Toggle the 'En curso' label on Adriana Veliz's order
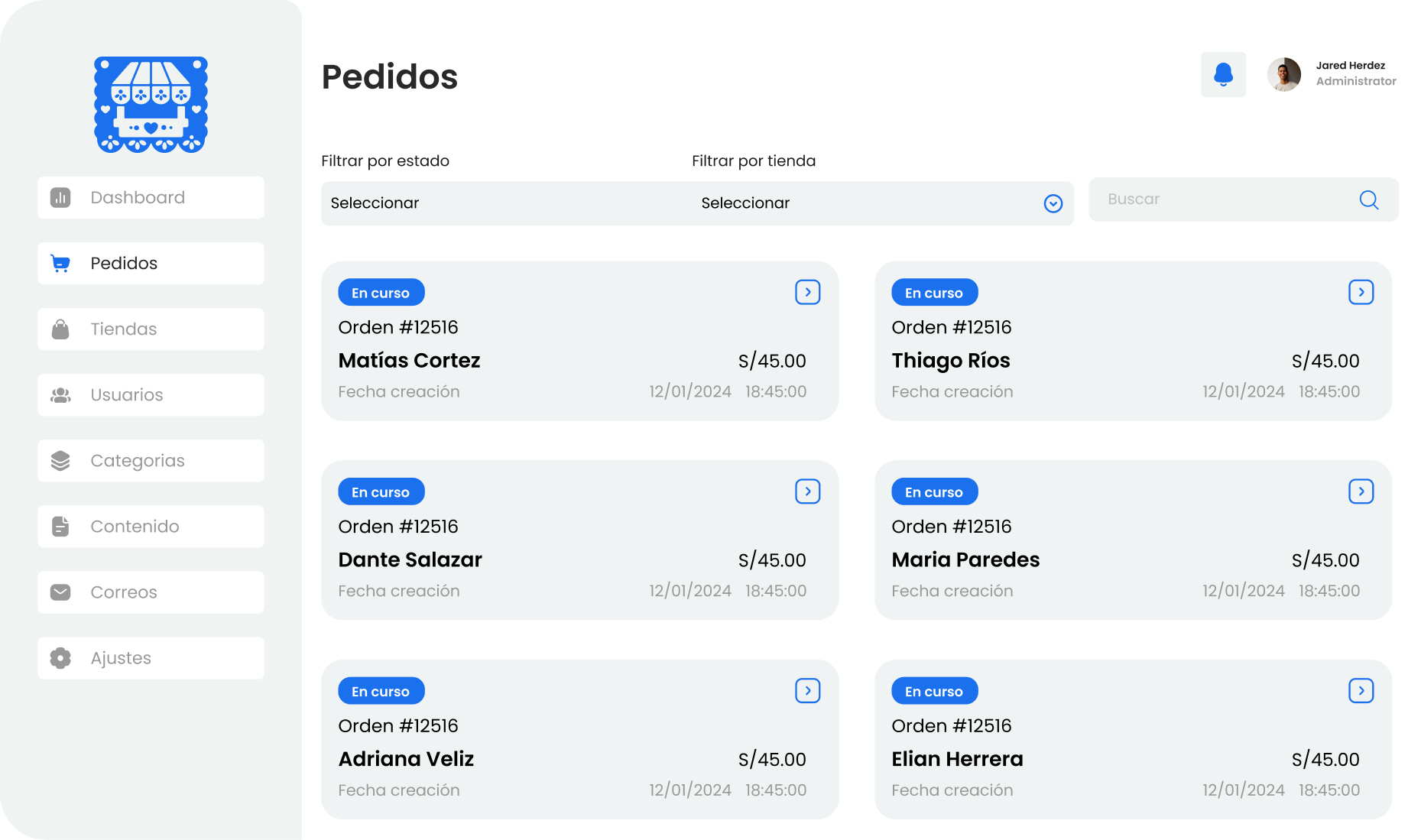Image resolution: width=1421 pixels, height=840 pixels. coord(381,690)
